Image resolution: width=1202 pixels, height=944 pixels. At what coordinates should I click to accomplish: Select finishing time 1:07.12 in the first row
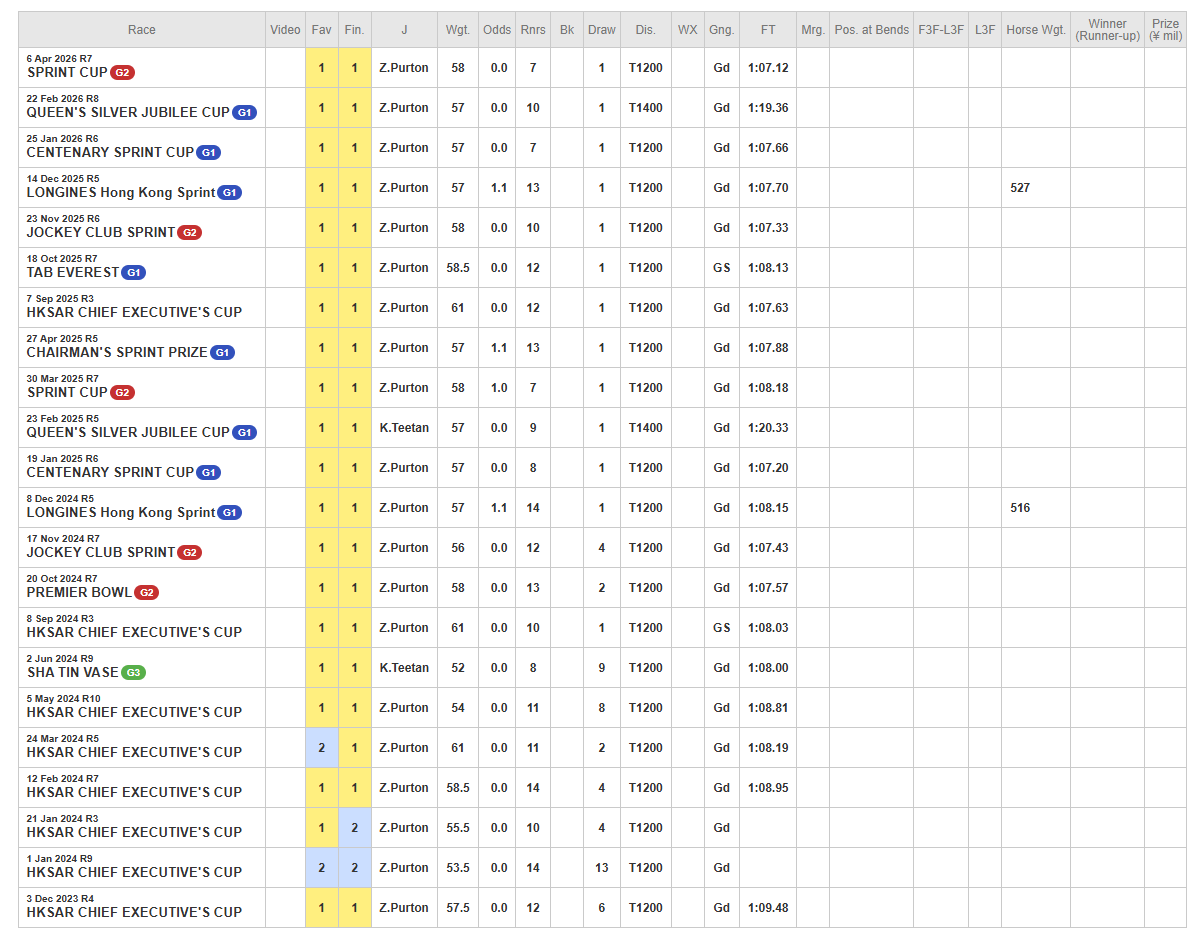tap(768, 68)
